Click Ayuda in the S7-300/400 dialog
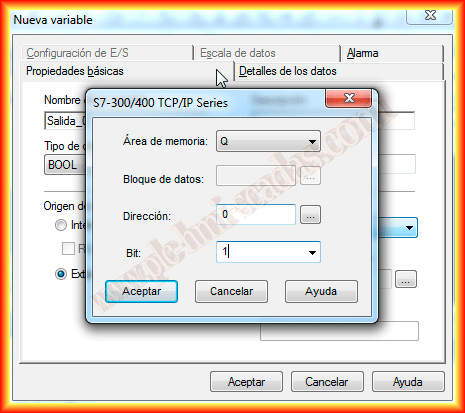This screenshot has width=465, height=413. pos(321,291)
